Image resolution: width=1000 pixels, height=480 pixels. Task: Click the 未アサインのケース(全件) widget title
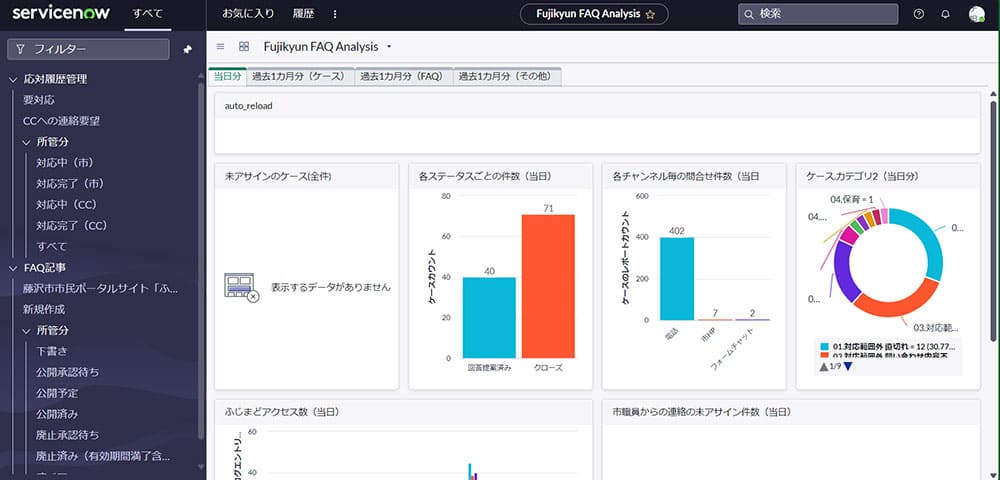click(x=277, y=176)
